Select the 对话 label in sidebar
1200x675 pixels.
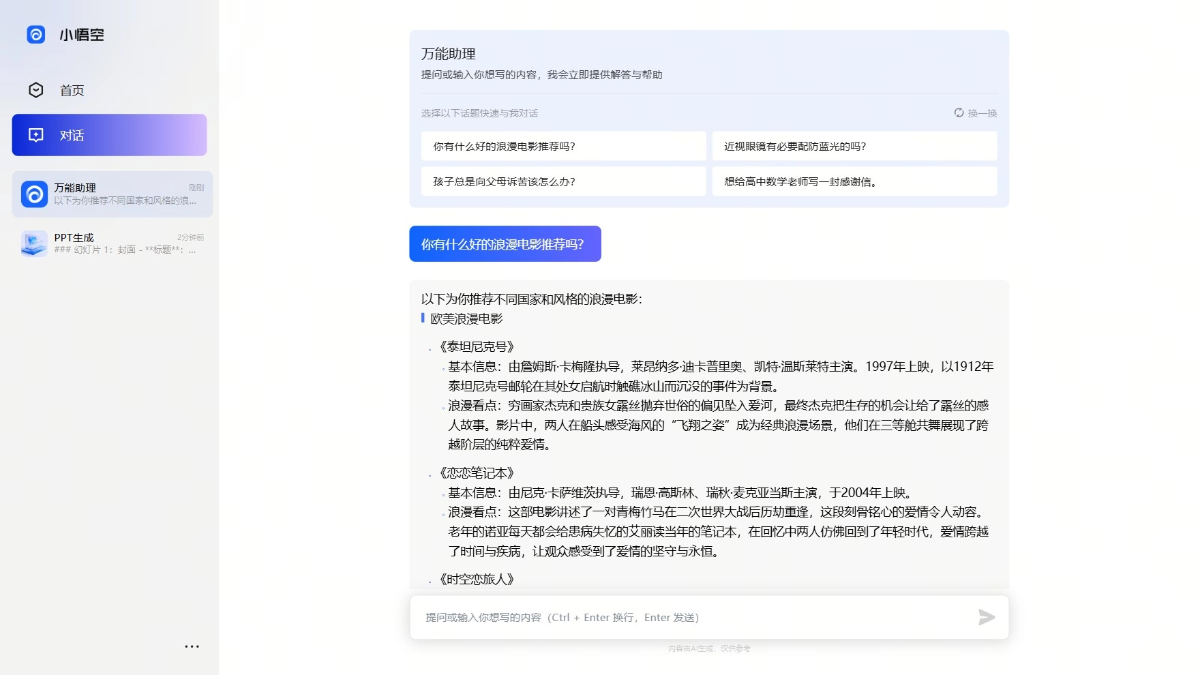click(72, 135)
